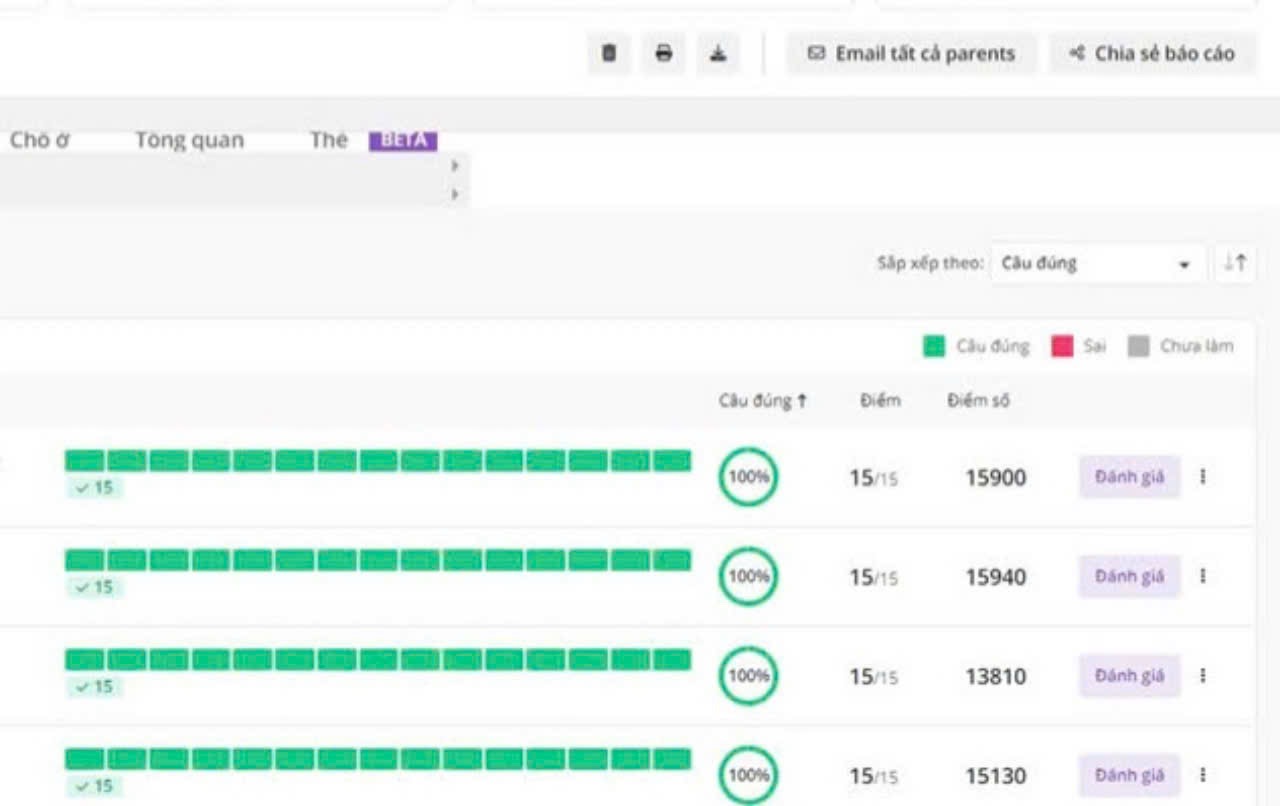Click the trash delete report icon
The width and height of the screenshot is (1280, 806).
(x=609, y=54)
